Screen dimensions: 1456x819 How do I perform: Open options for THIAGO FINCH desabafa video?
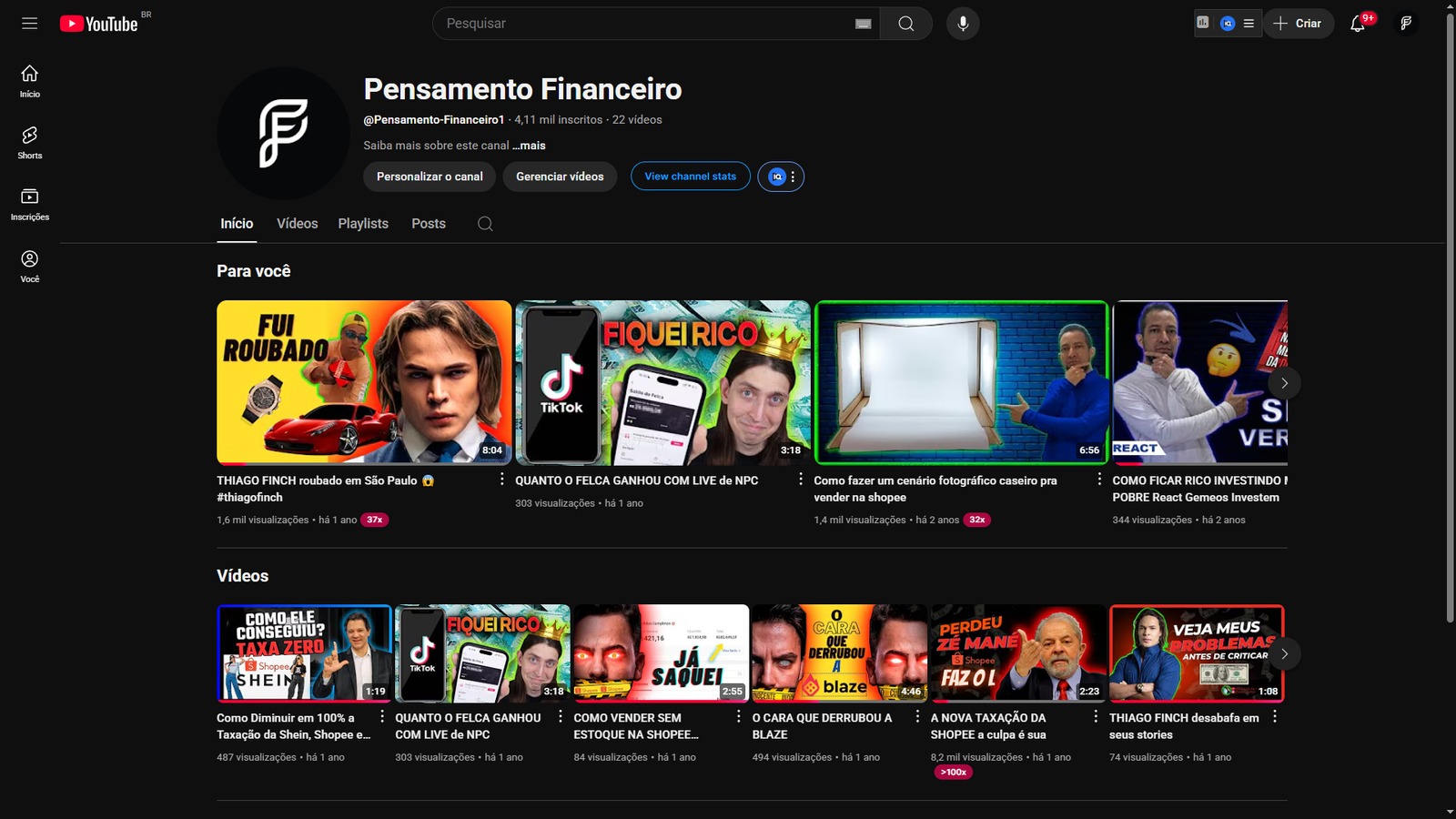point(1274,716)
